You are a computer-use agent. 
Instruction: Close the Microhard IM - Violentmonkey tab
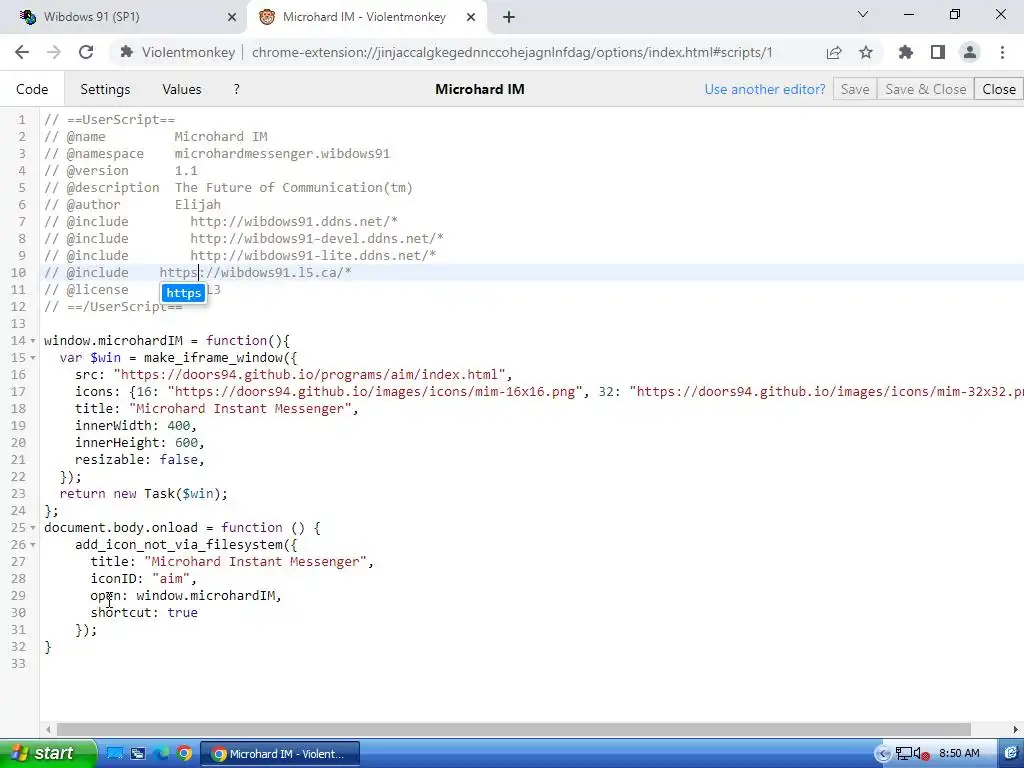(471, 18)
